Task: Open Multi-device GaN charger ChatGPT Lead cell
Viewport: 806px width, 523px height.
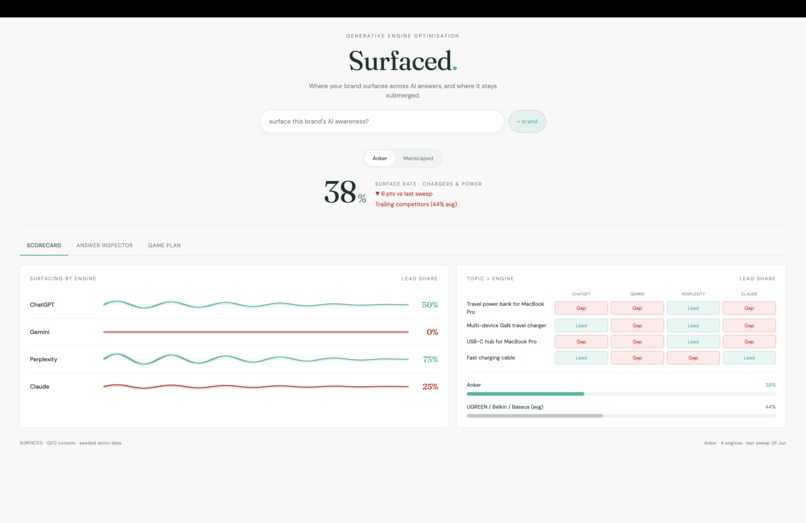Action: (x=581, y=326)
